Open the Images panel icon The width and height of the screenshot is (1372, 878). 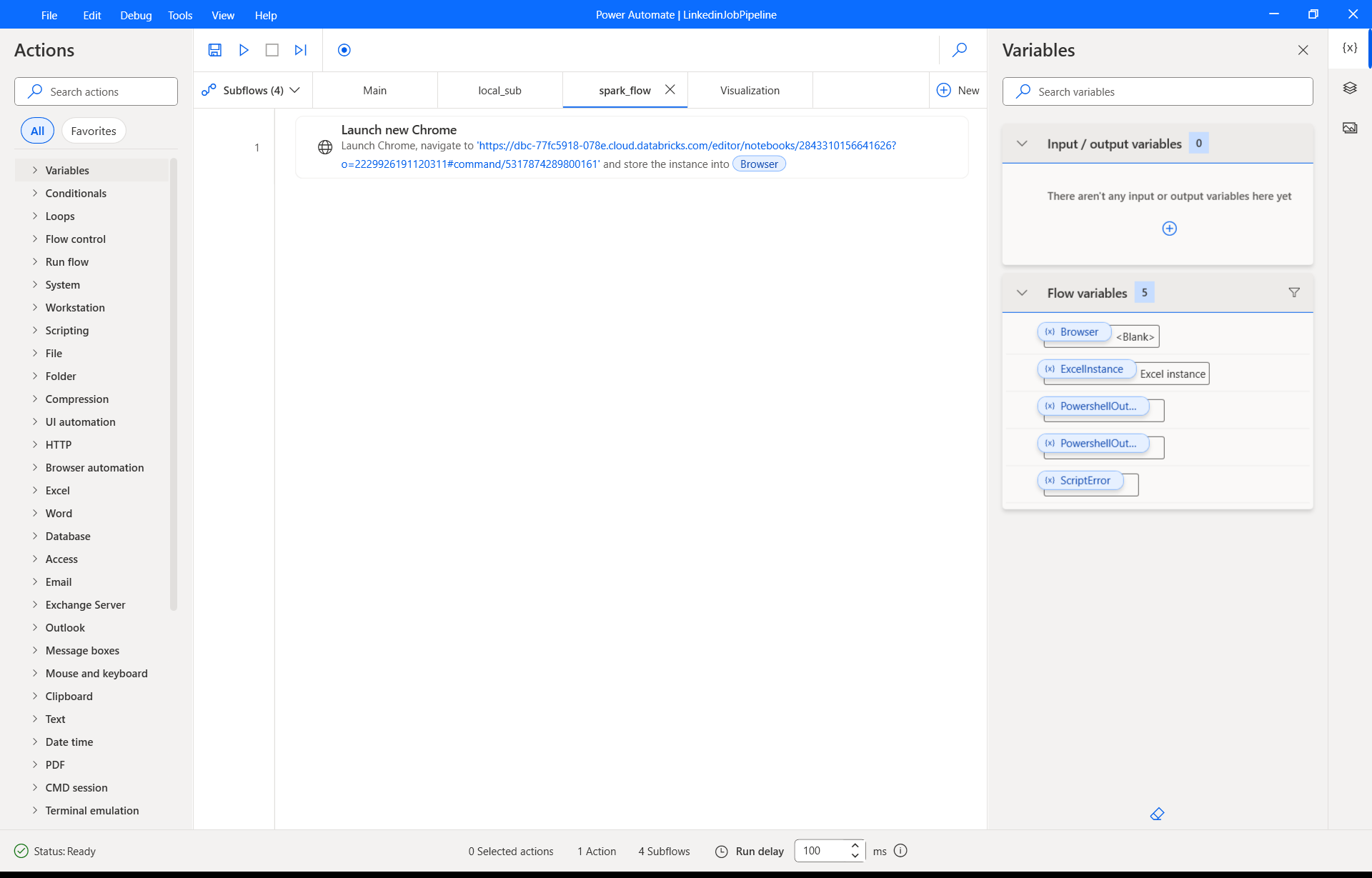coord(1349,128)
